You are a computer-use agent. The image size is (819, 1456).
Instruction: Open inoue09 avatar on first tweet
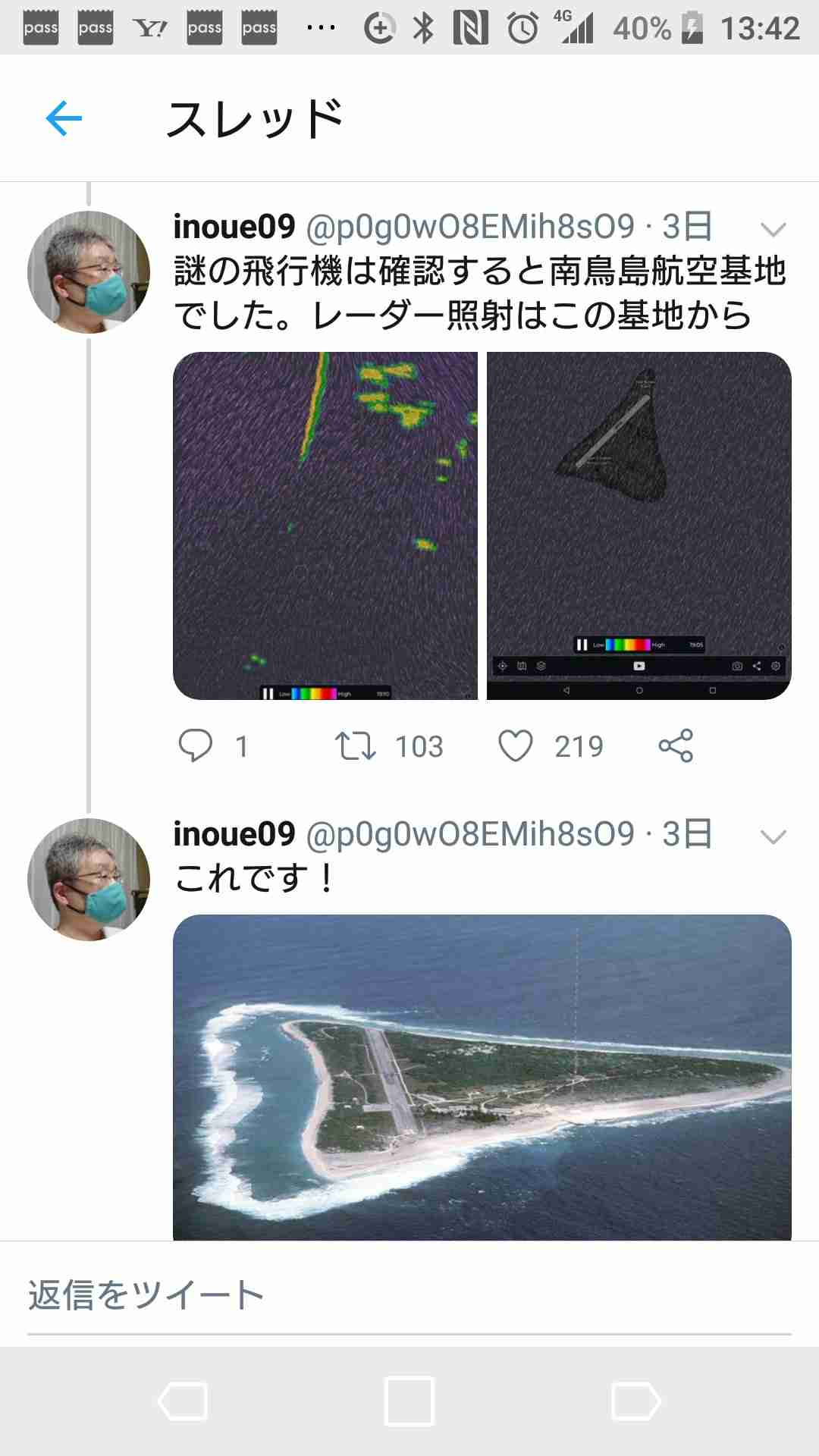(x=89, y=272)
